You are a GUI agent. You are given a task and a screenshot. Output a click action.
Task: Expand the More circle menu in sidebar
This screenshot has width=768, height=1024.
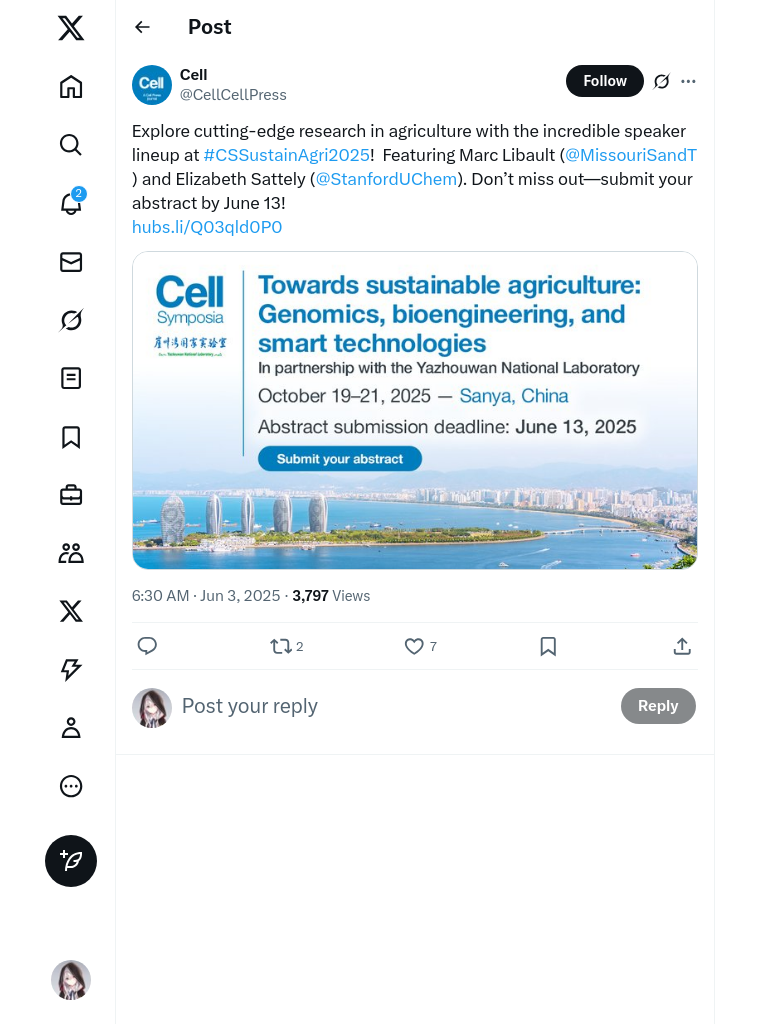tap(71, 786)
